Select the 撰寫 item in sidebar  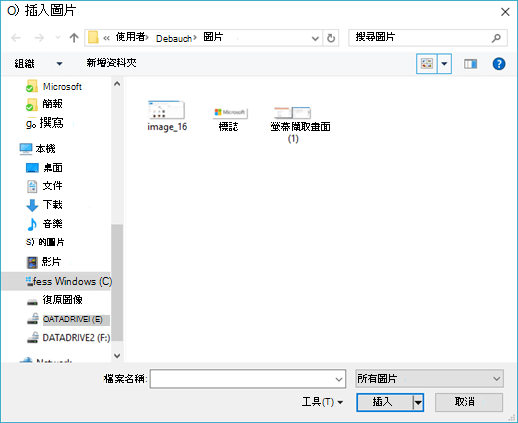[44, 123]
